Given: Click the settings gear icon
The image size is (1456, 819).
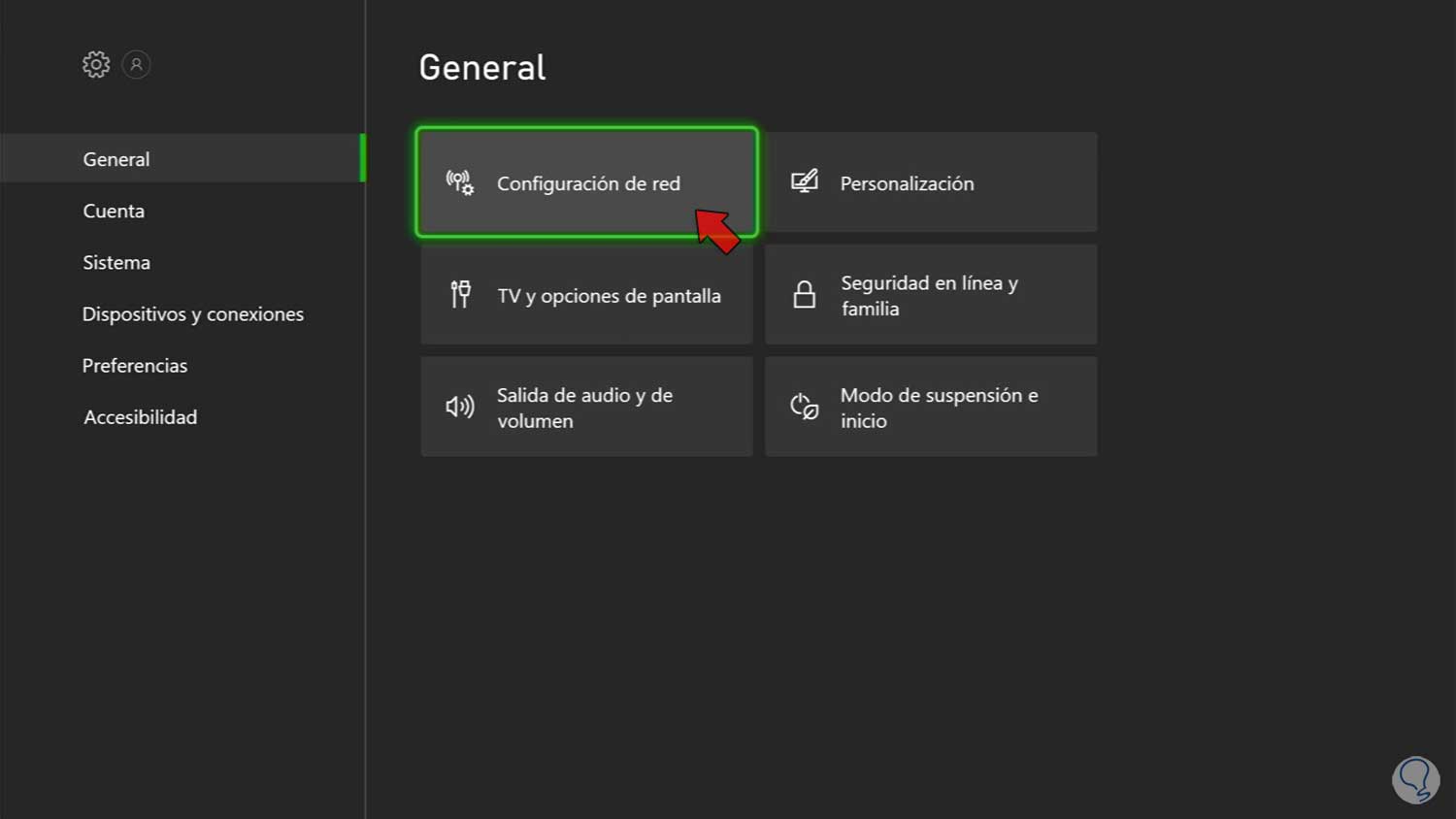Looking at the screenshot, I should coord(96,65).
